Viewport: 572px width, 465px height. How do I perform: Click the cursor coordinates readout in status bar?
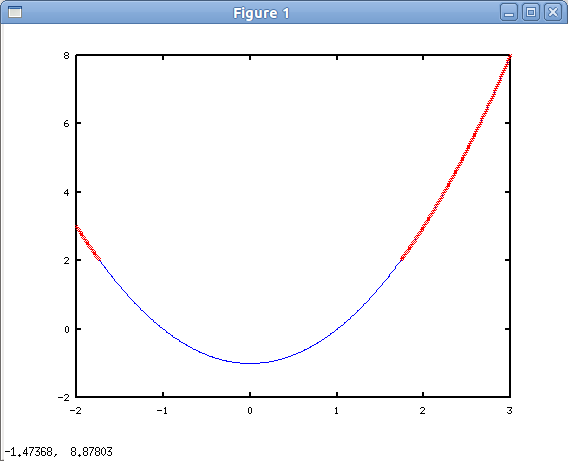[58, 452]
